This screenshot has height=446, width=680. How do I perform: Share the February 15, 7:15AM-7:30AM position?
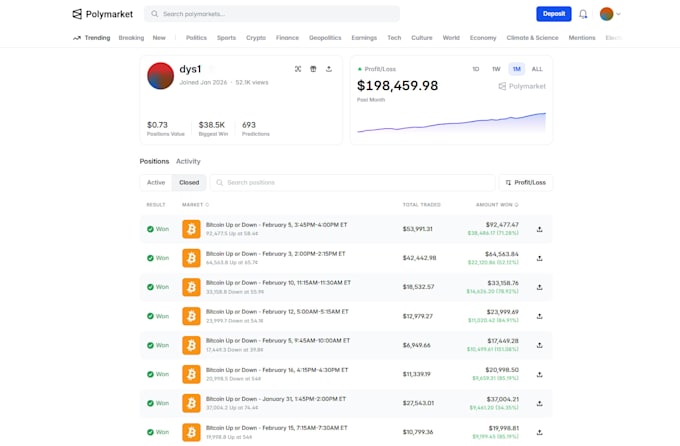tap(539, 433)
